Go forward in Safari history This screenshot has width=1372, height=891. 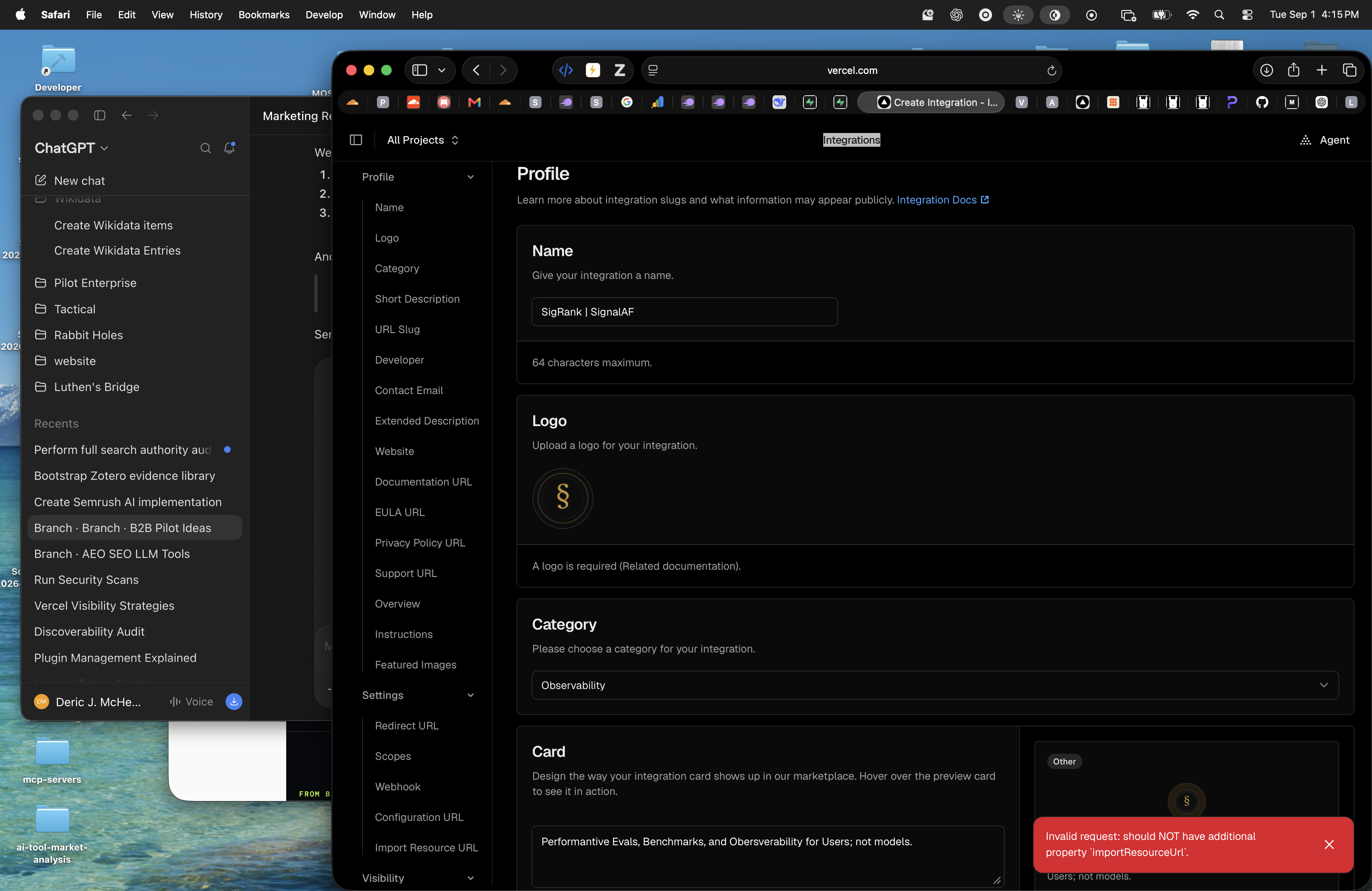pos(503,70)
